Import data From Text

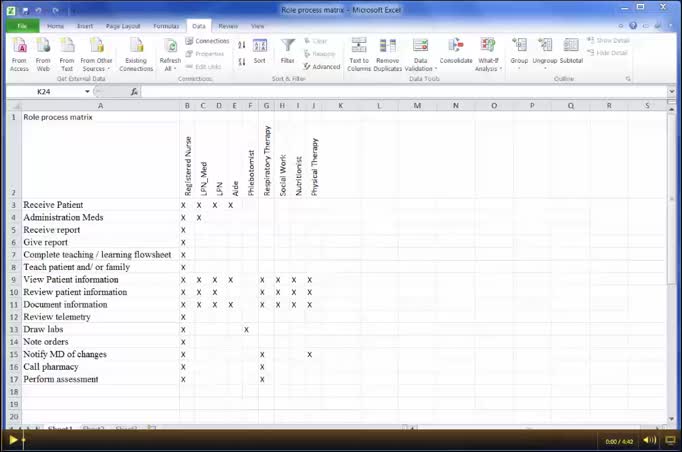click(x=67, y=55)
